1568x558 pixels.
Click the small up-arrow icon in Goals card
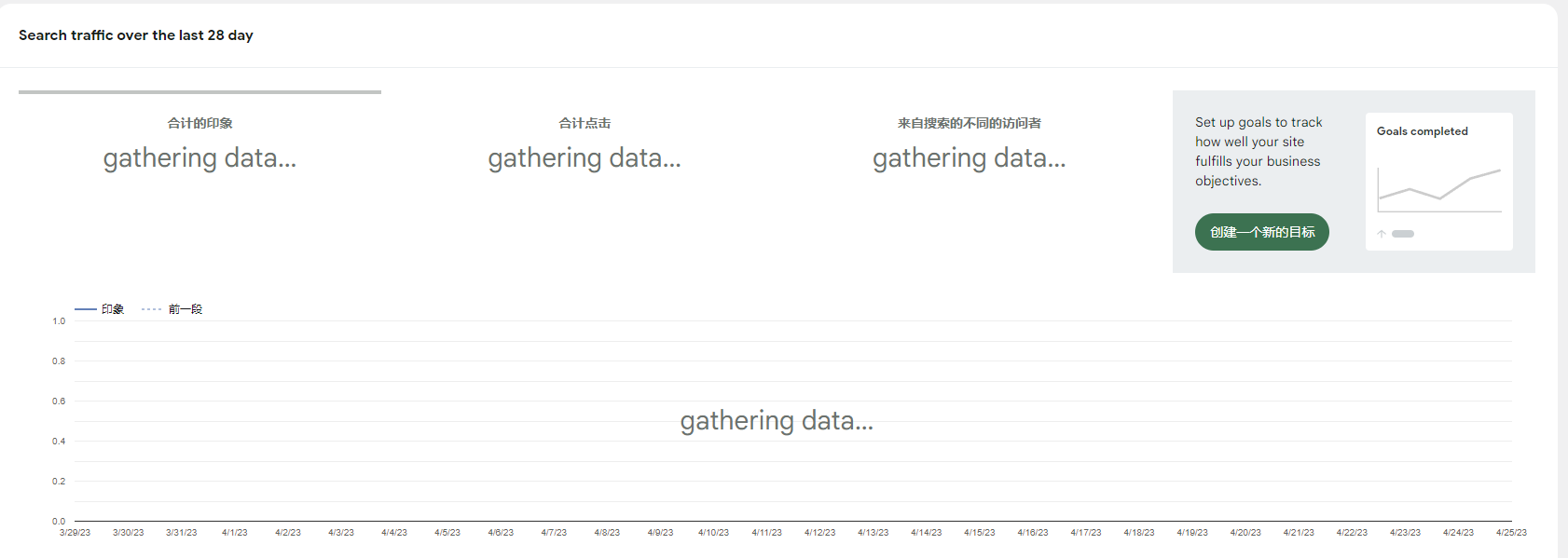click(x=1382, y=234)
